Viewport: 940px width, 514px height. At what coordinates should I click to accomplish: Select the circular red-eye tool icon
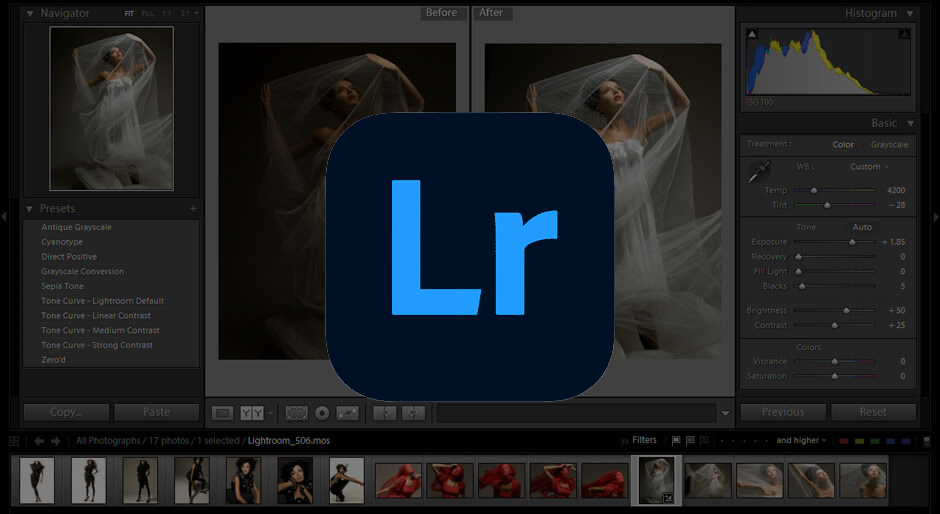323,413
